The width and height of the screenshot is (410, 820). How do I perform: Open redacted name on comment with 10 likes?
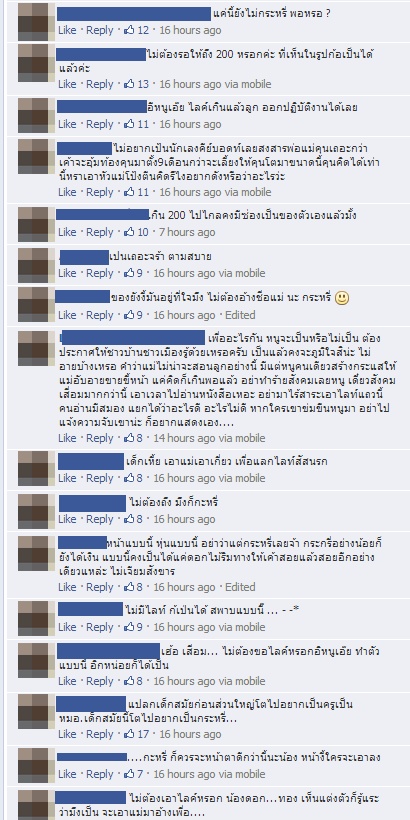(102, 214)
